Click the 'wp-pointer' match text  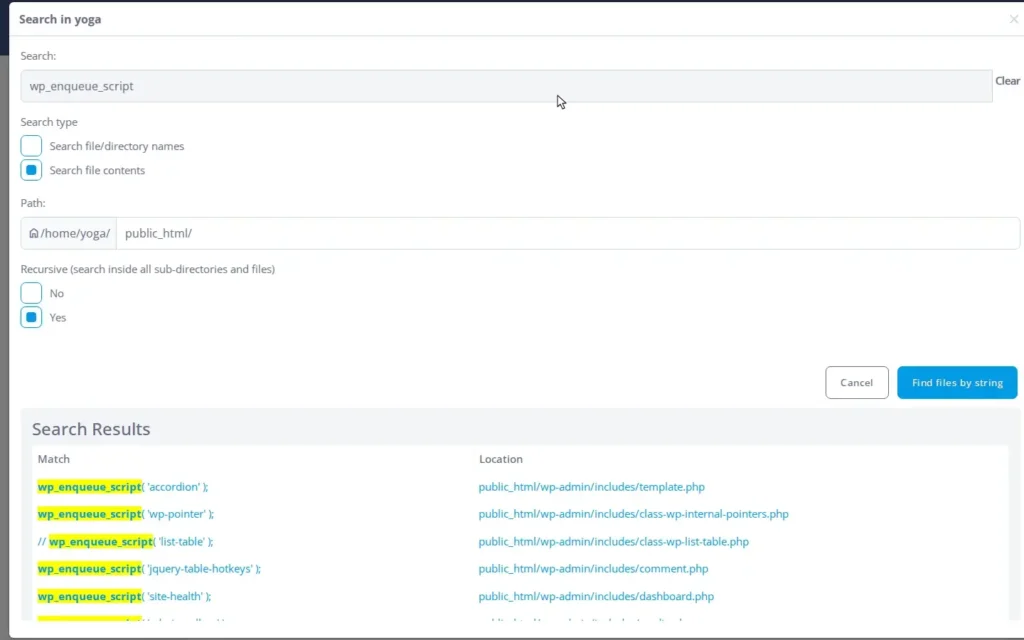point(125,514)
